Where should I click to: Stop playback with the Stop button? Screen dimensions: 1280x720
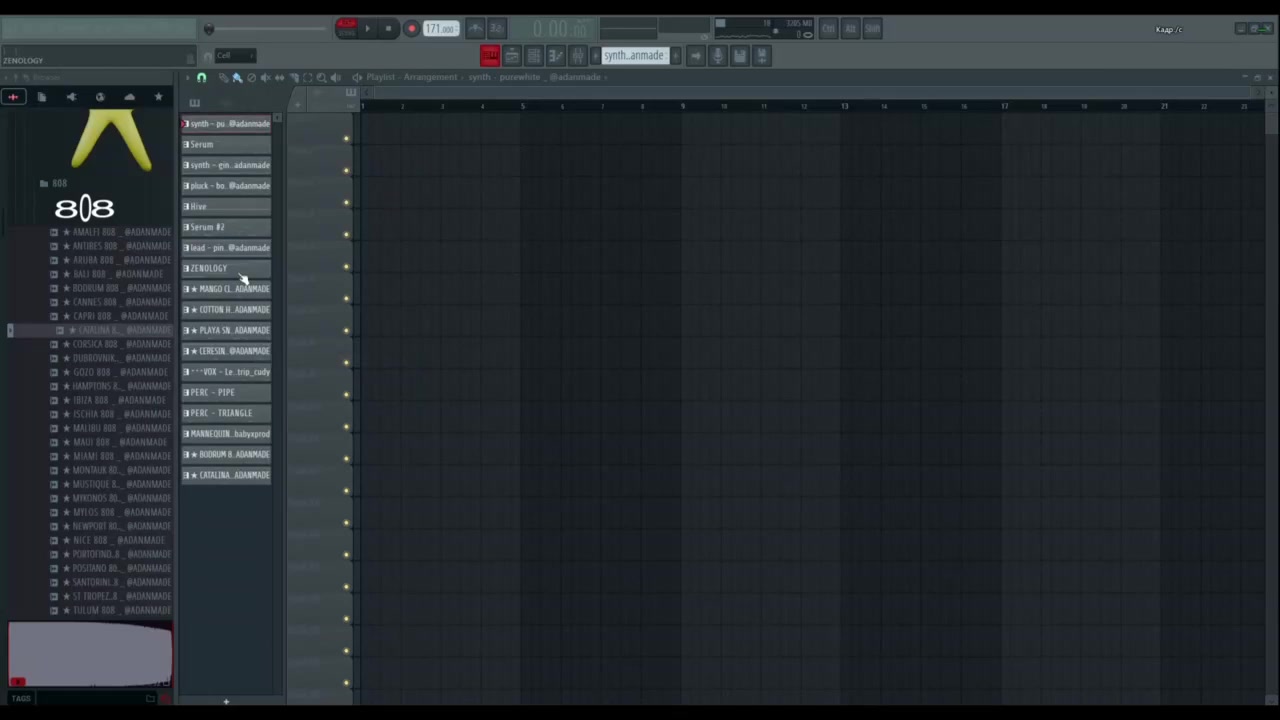(x=388, y=29)
